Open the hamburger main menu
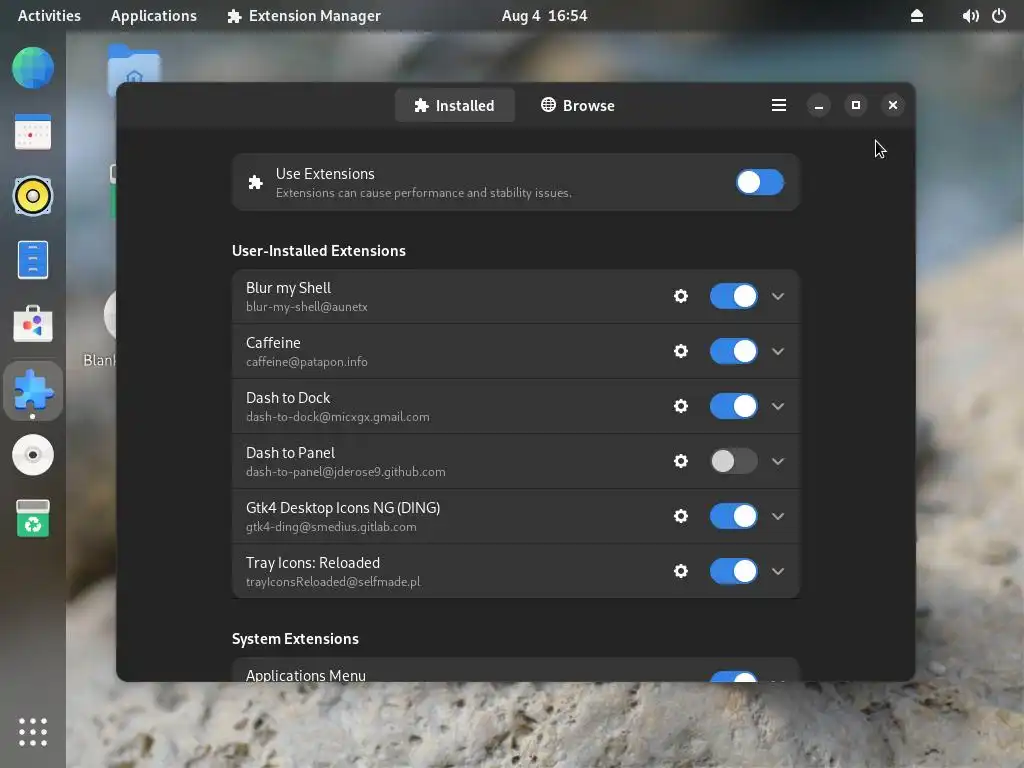This screenshot has width=1024, height=768. [778, 105]
